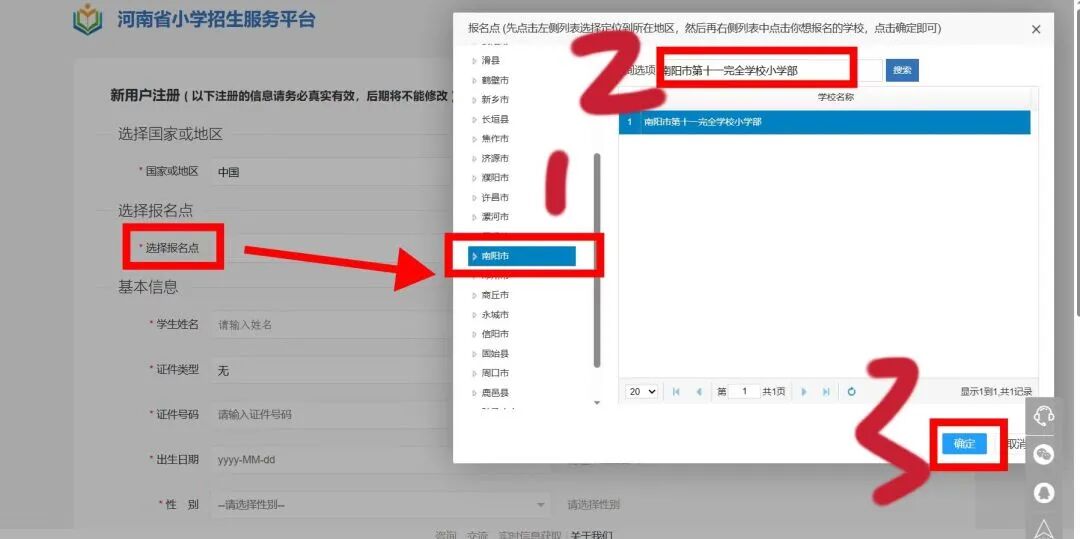
Task: Expand the 滑县 tree node
Action: pos(474,61)
